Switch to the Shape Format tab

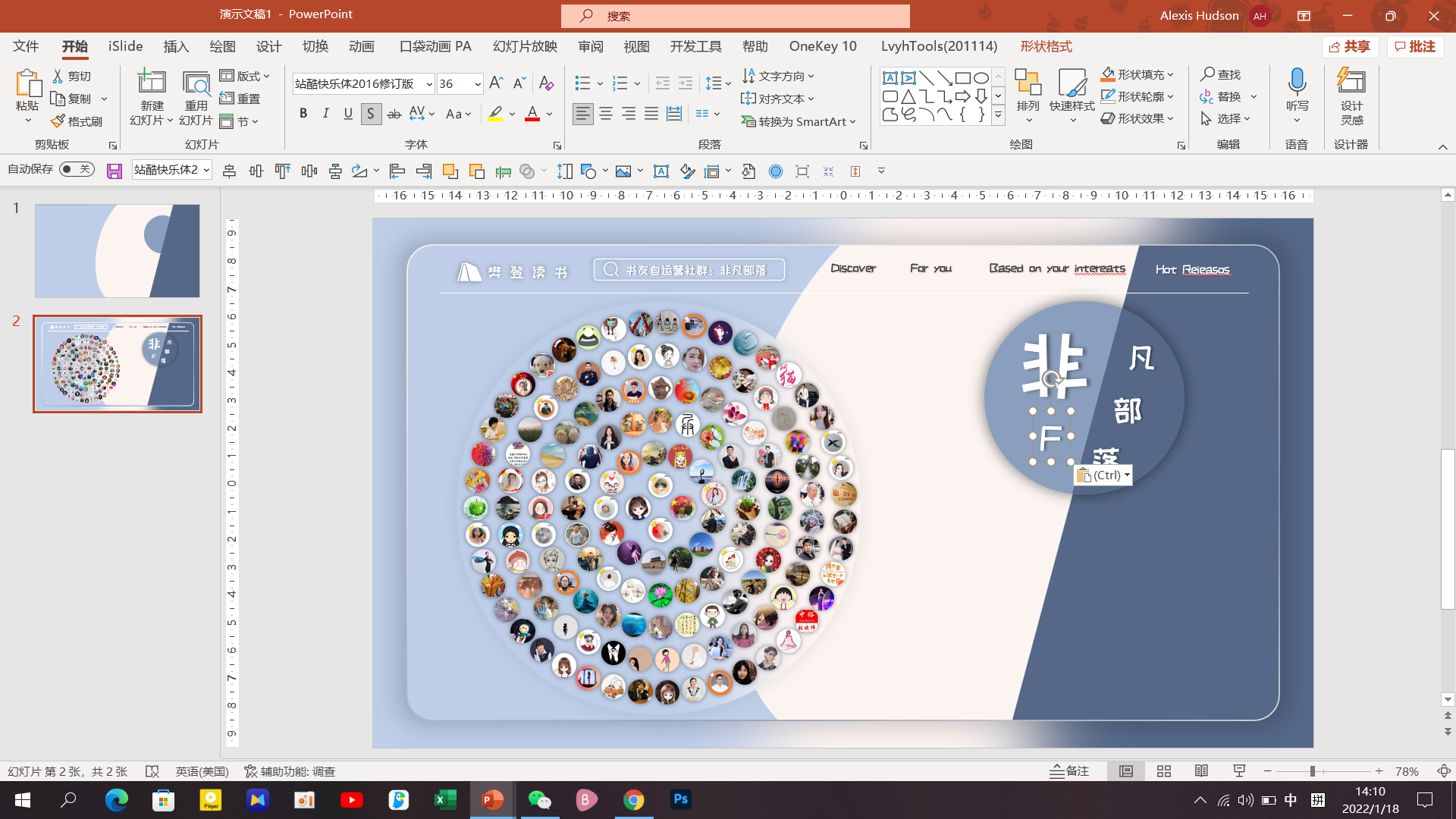(x=1046, y=46)
